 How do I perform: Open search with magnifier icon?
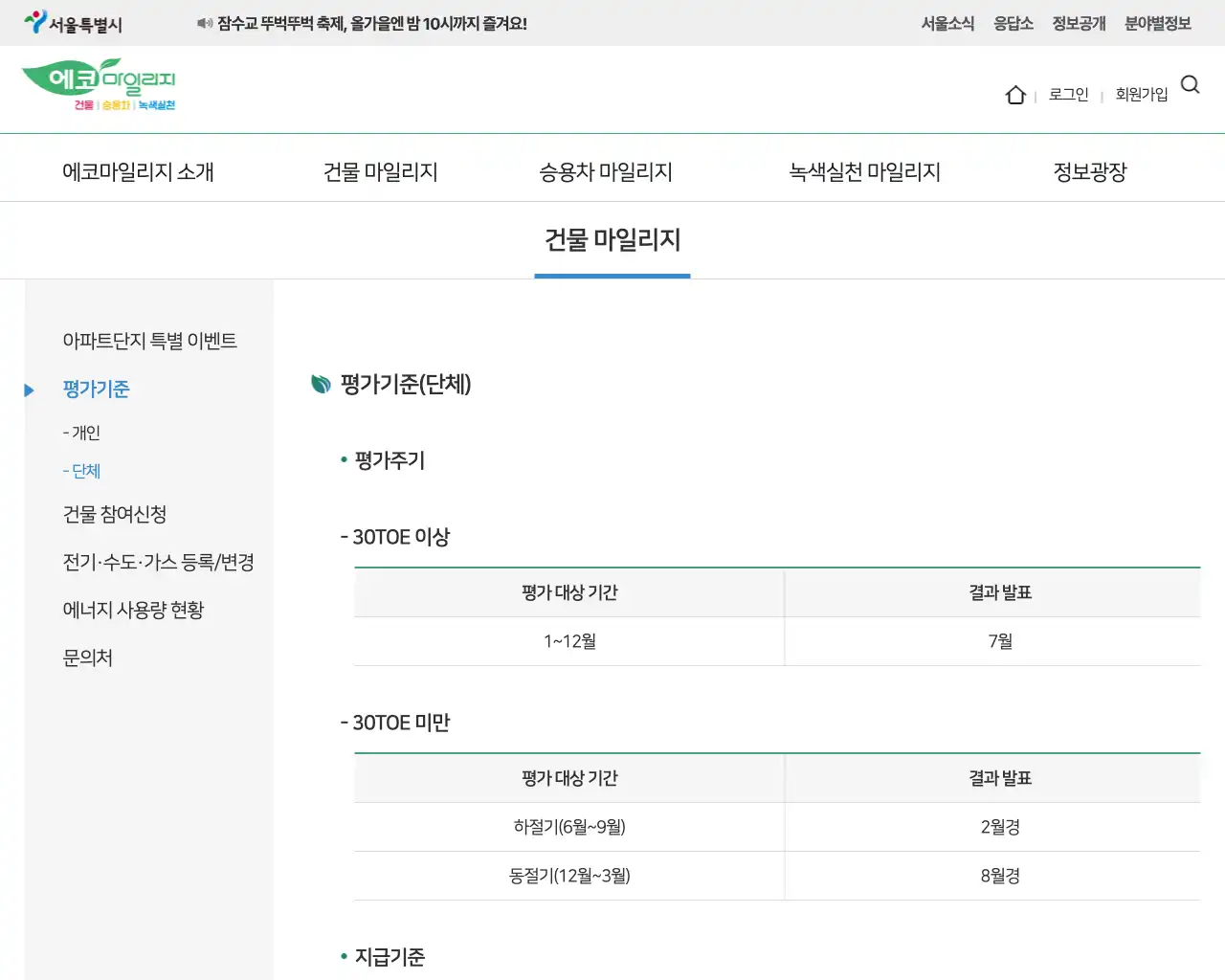click(x=1191, y=84)
